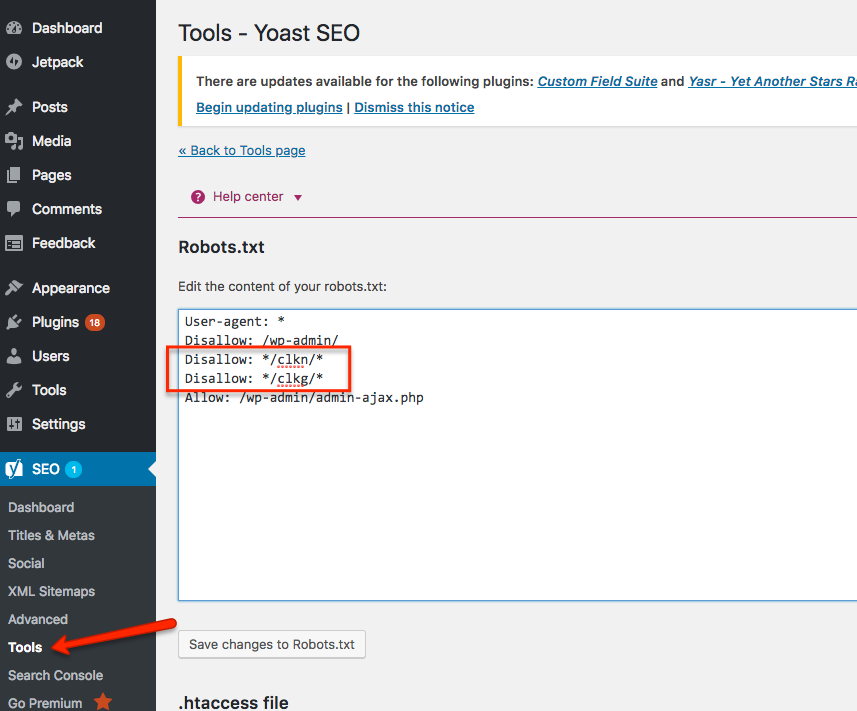Open Settings in the sidebar

pyautogui.click(x=58, y=424)
